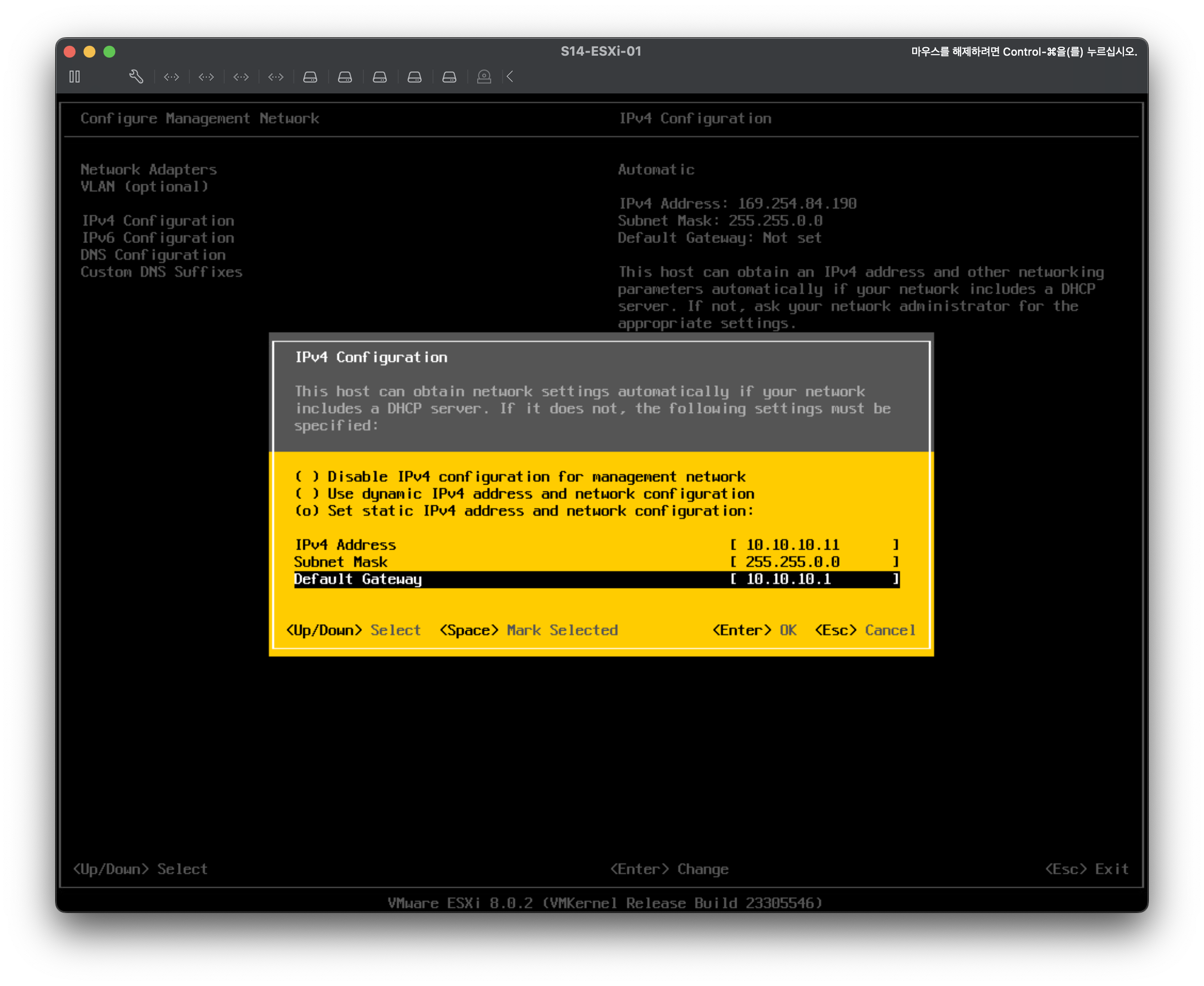Click the Default Gateway input field
This screenshot has height=986, width=1204.
tap(814, 579)
